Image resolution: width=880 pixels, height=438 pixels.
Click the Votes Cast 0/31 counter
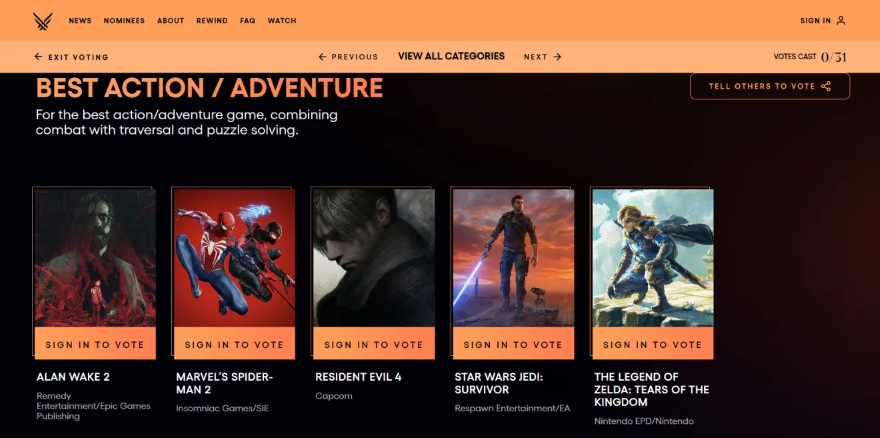pos(810,57)
